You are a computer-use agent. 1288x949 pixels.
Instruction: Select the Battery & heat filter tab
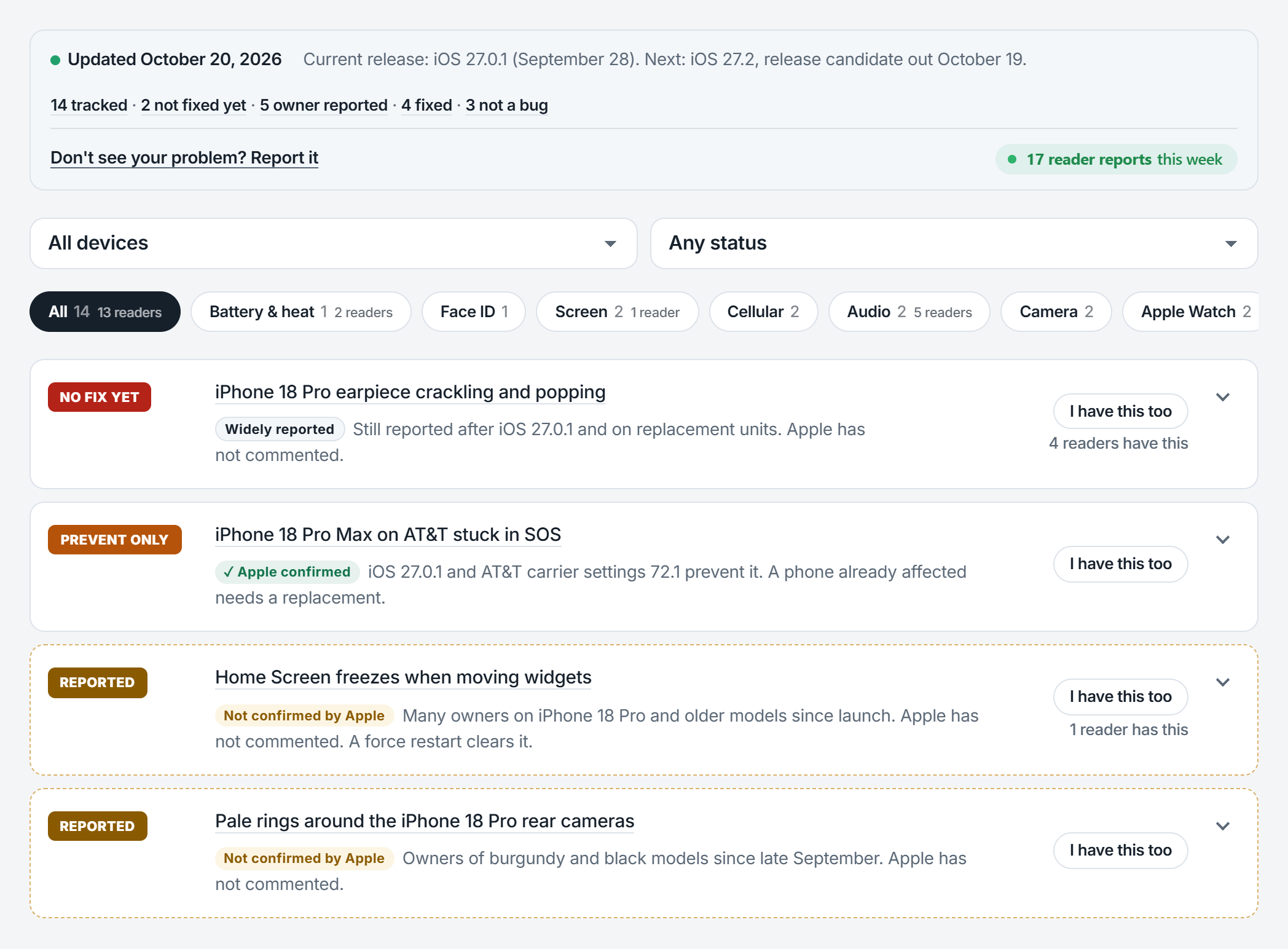pos(300,312)
